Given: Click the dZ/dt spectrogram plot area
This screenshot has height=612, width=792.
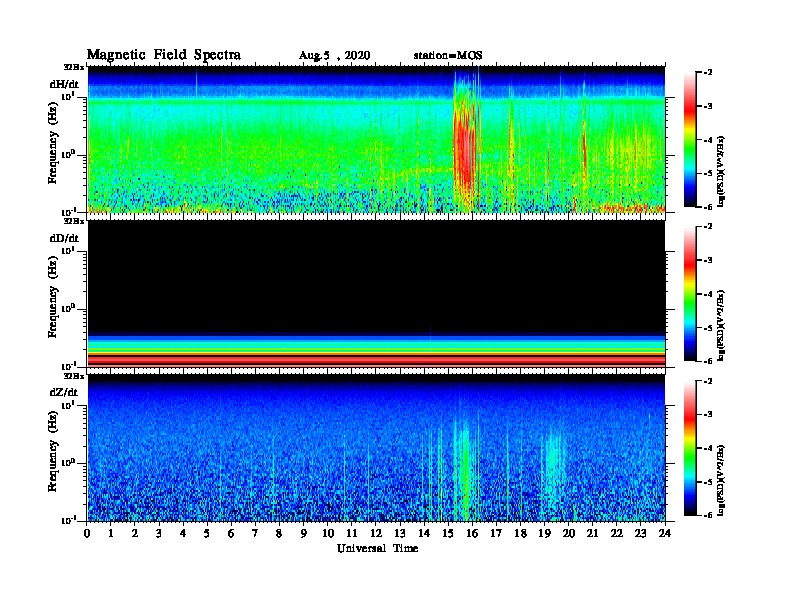Looking at the screenshot, I should coord(376,448).
